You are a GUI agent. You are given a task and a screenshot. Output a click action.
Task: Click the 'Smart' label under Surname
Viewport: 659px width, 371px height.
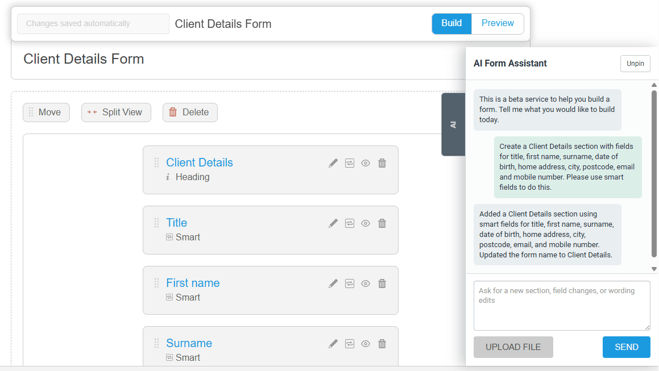187,358
